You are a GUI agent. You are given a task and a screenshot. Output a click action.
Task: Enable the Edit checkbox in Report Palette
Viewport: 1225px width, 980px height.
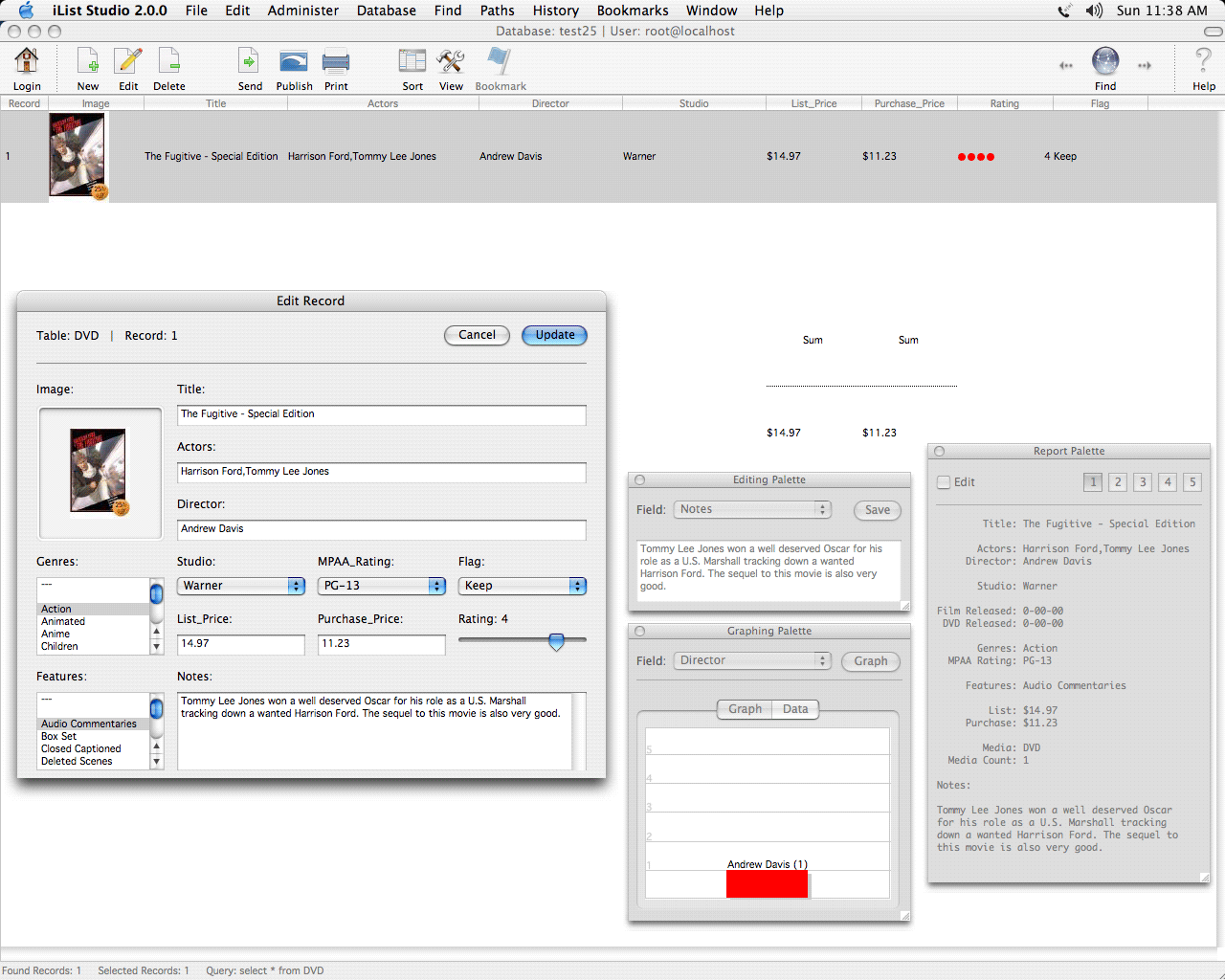(x=944, y=482)
